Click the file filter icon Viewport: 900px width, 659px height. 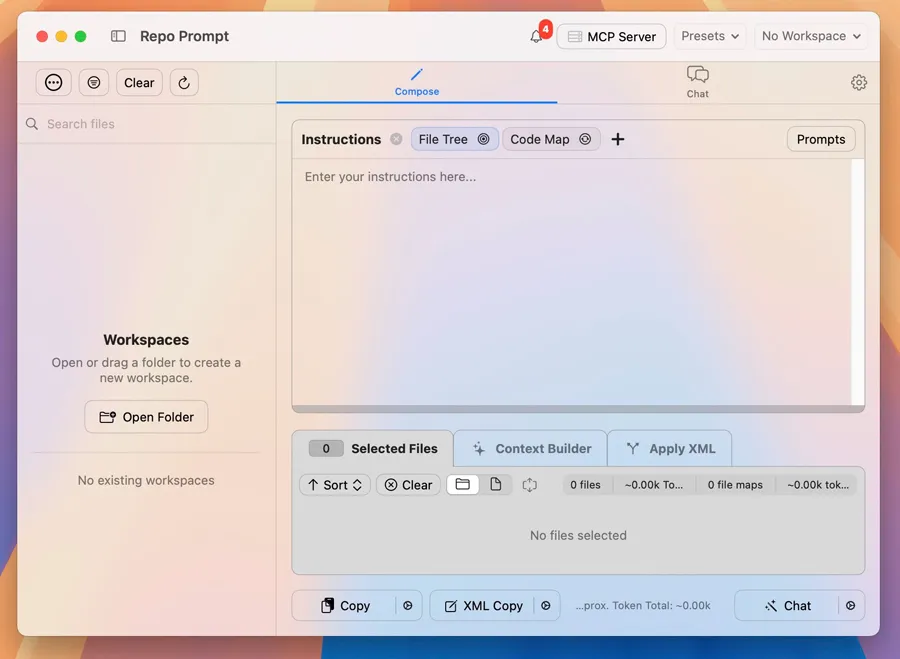click(94, 83)
